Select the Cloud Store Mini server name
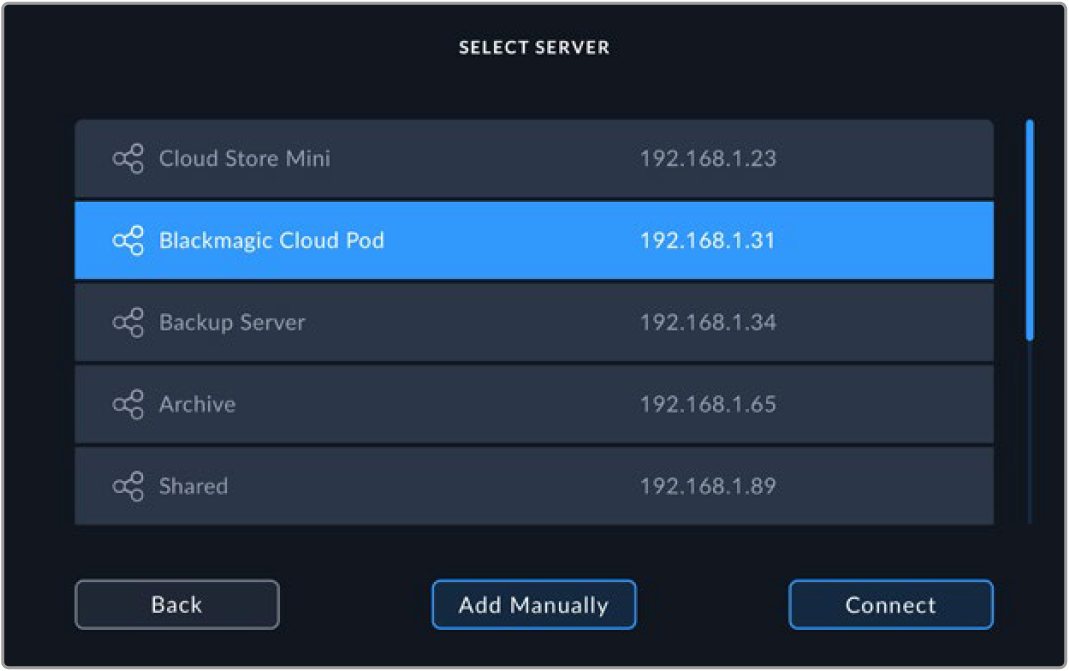Viewport: 1069px width, 671px height. click(245, 158)
